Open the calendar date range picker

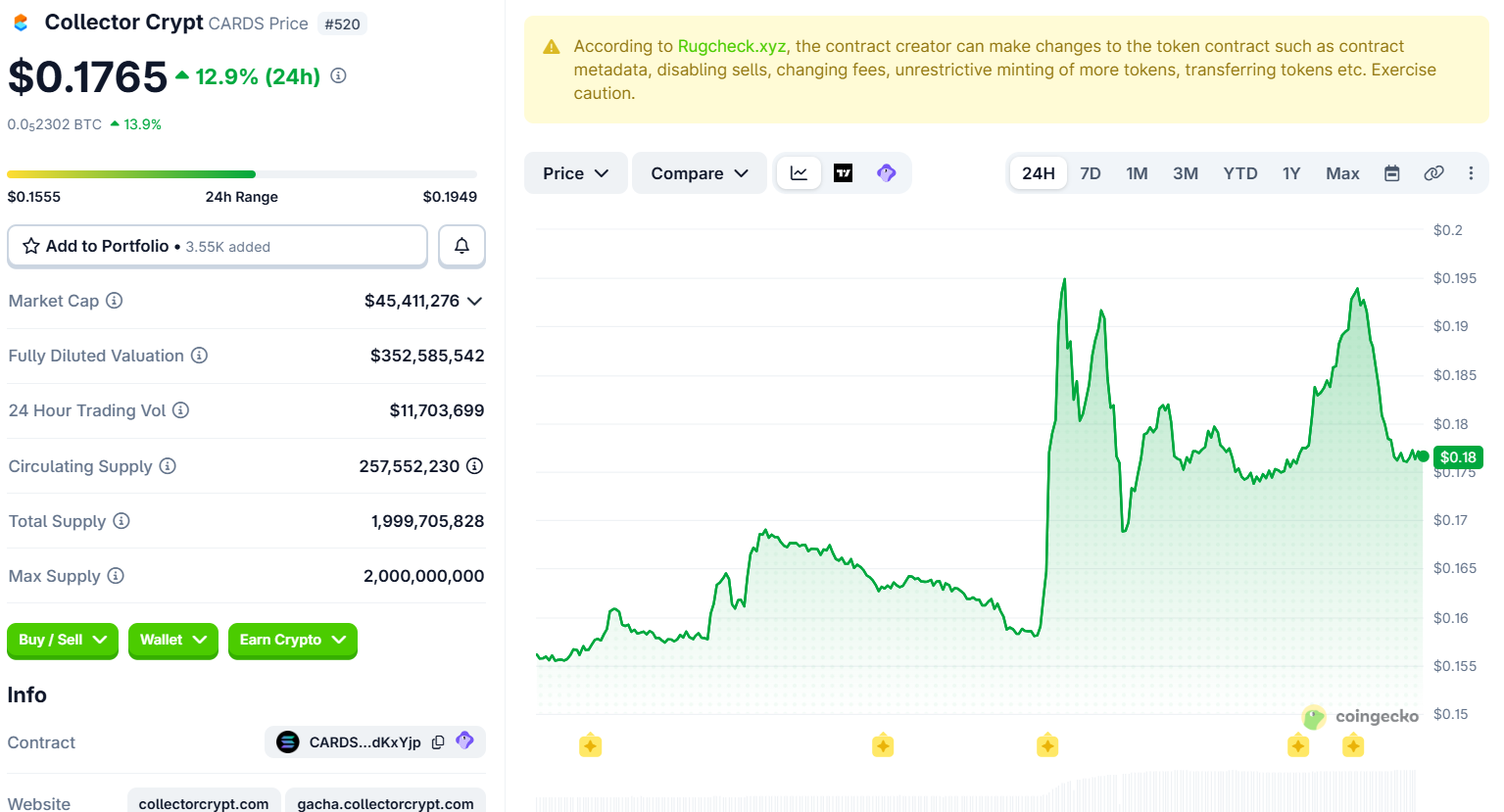click(1391, 173)
